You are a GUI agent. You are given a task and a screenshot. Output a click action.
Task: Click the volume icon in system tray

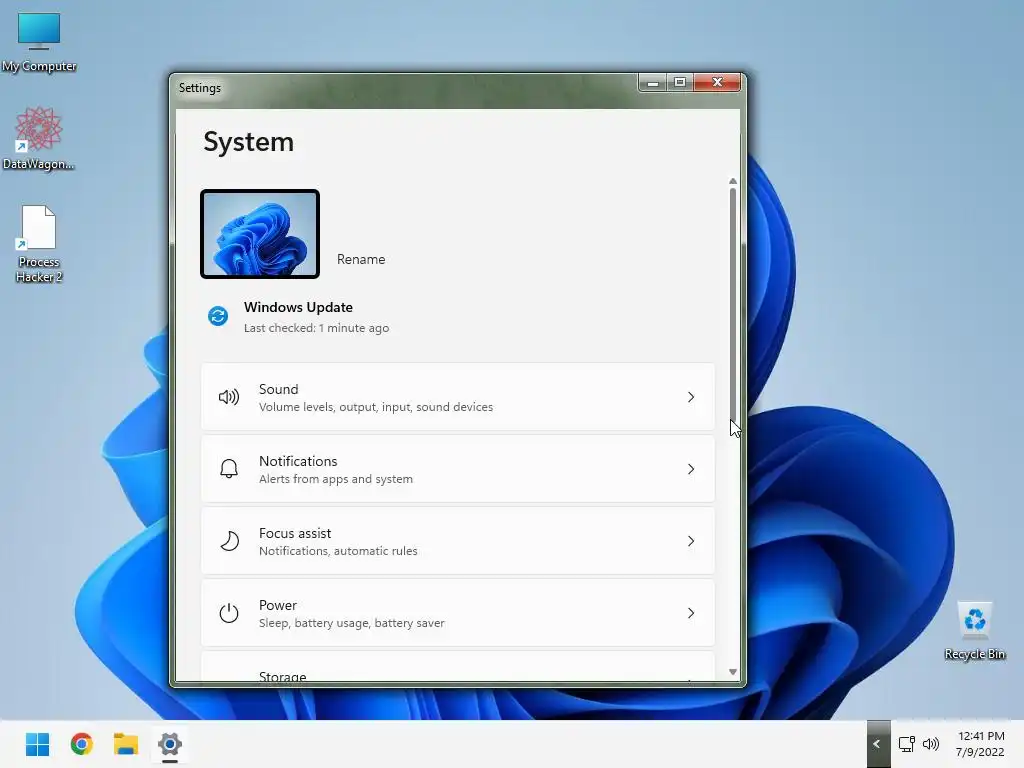pos(931,744)
